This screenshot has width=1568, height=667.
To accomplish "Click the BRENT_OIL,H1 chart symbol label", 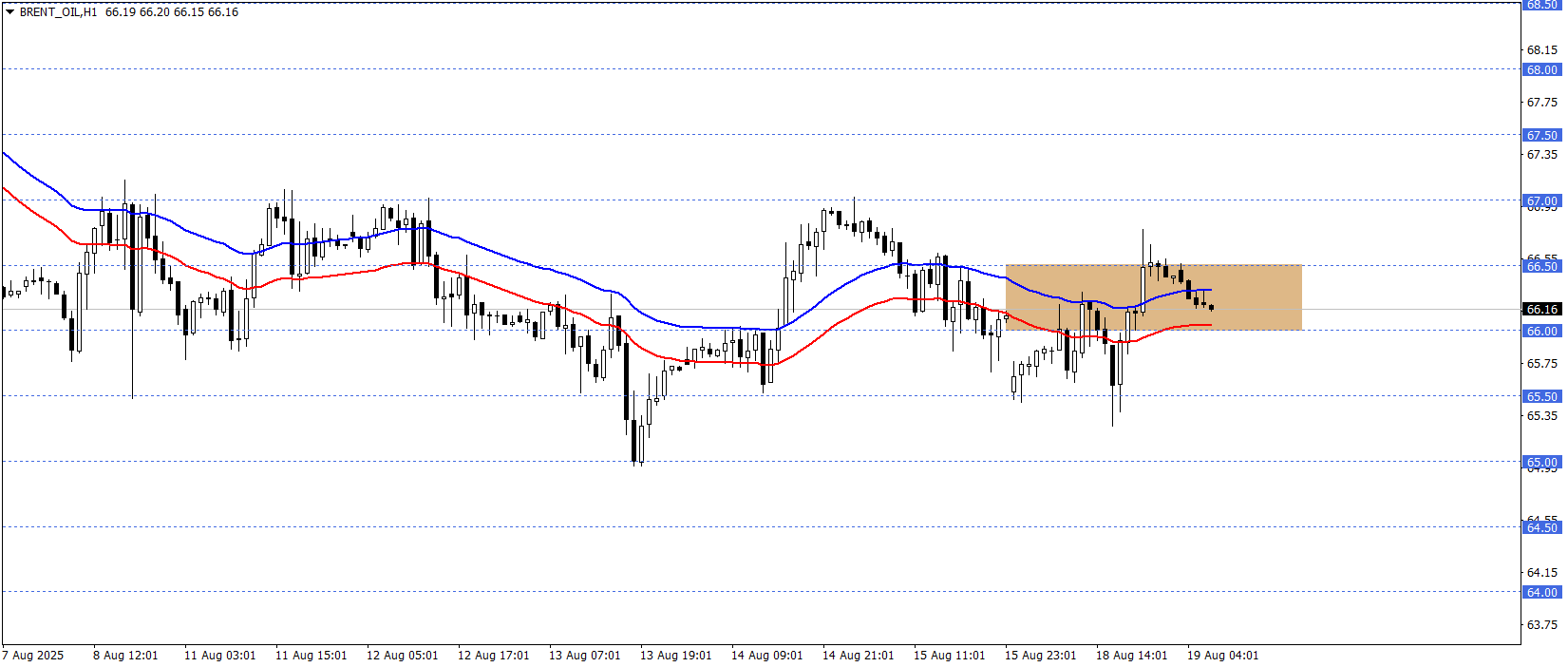I will pyautogui.click(x=58, y=12).
